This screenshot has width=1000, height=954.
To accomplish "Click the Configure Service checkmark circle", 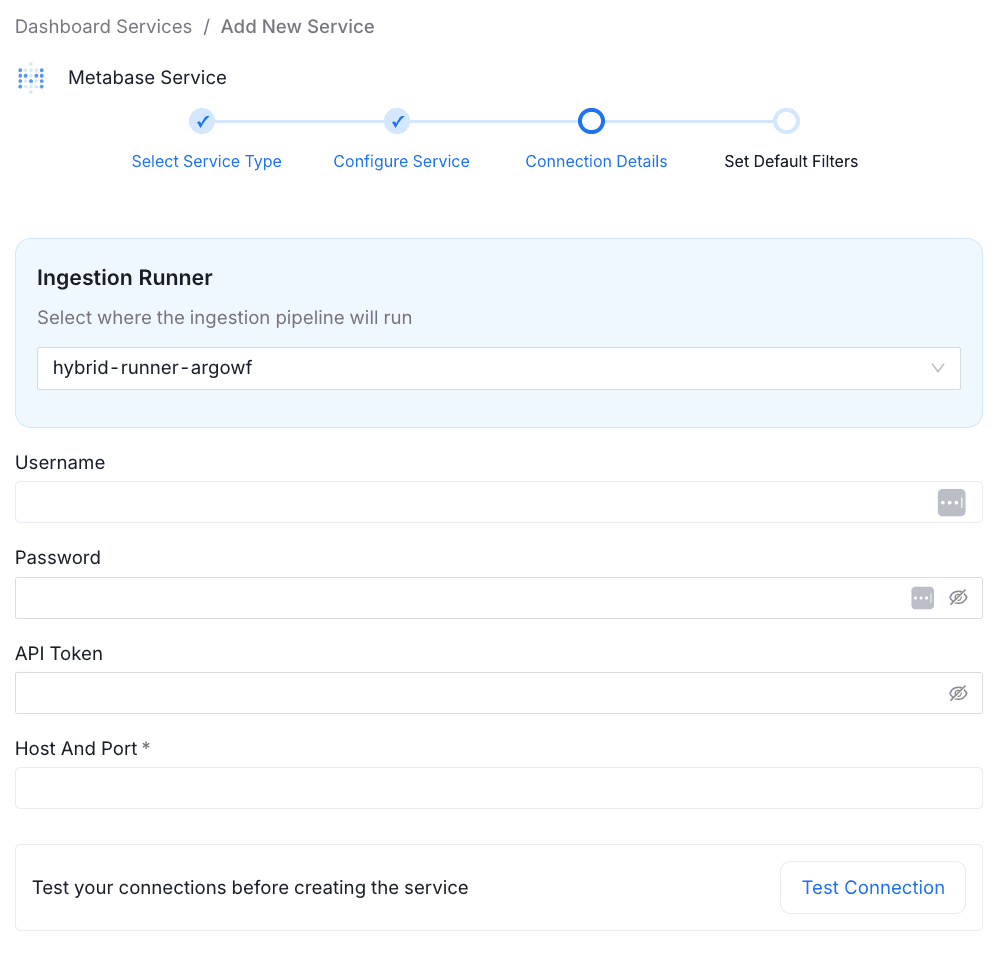I will (x=397, y=121).
